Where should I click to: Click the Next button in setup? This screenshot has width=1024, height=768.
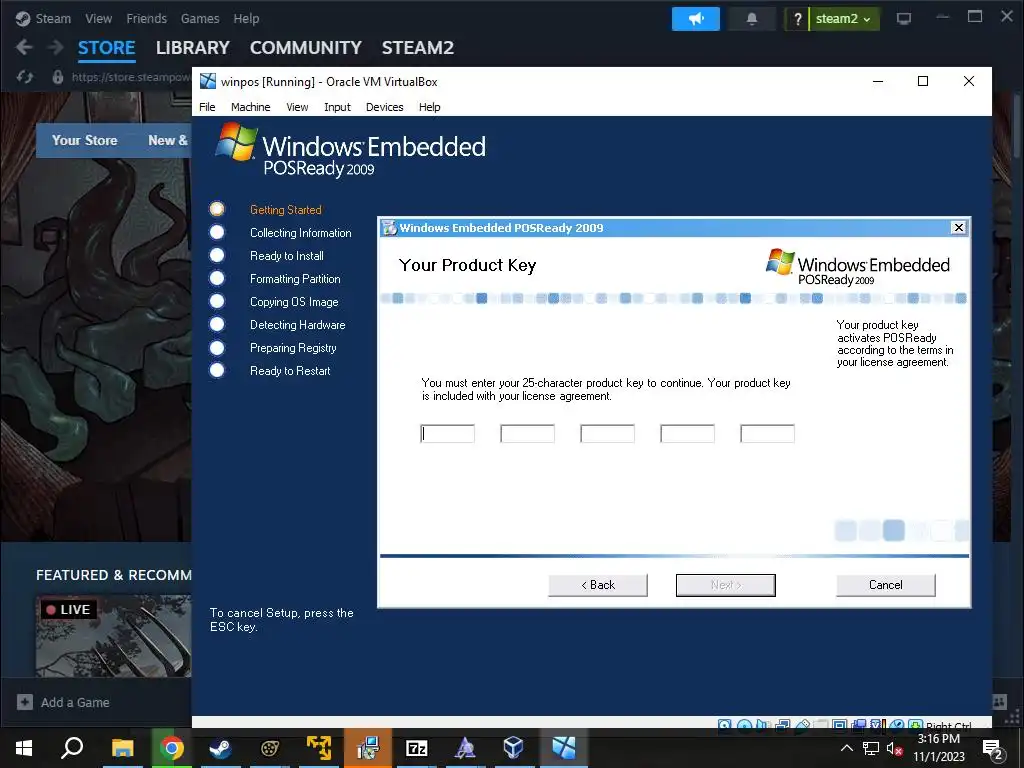click(726, 585)
